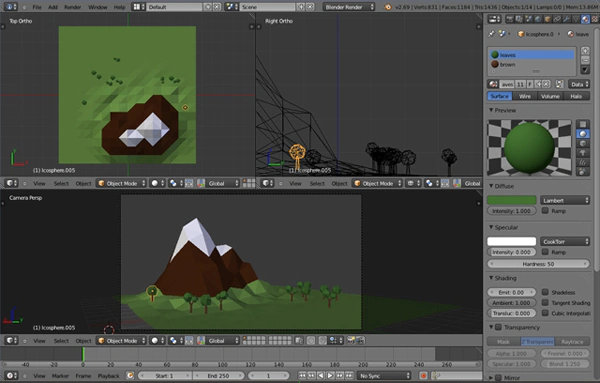Open Object Mode dropdown in Top Ortho view
600x383 pixels.
[x=121, y=183]
